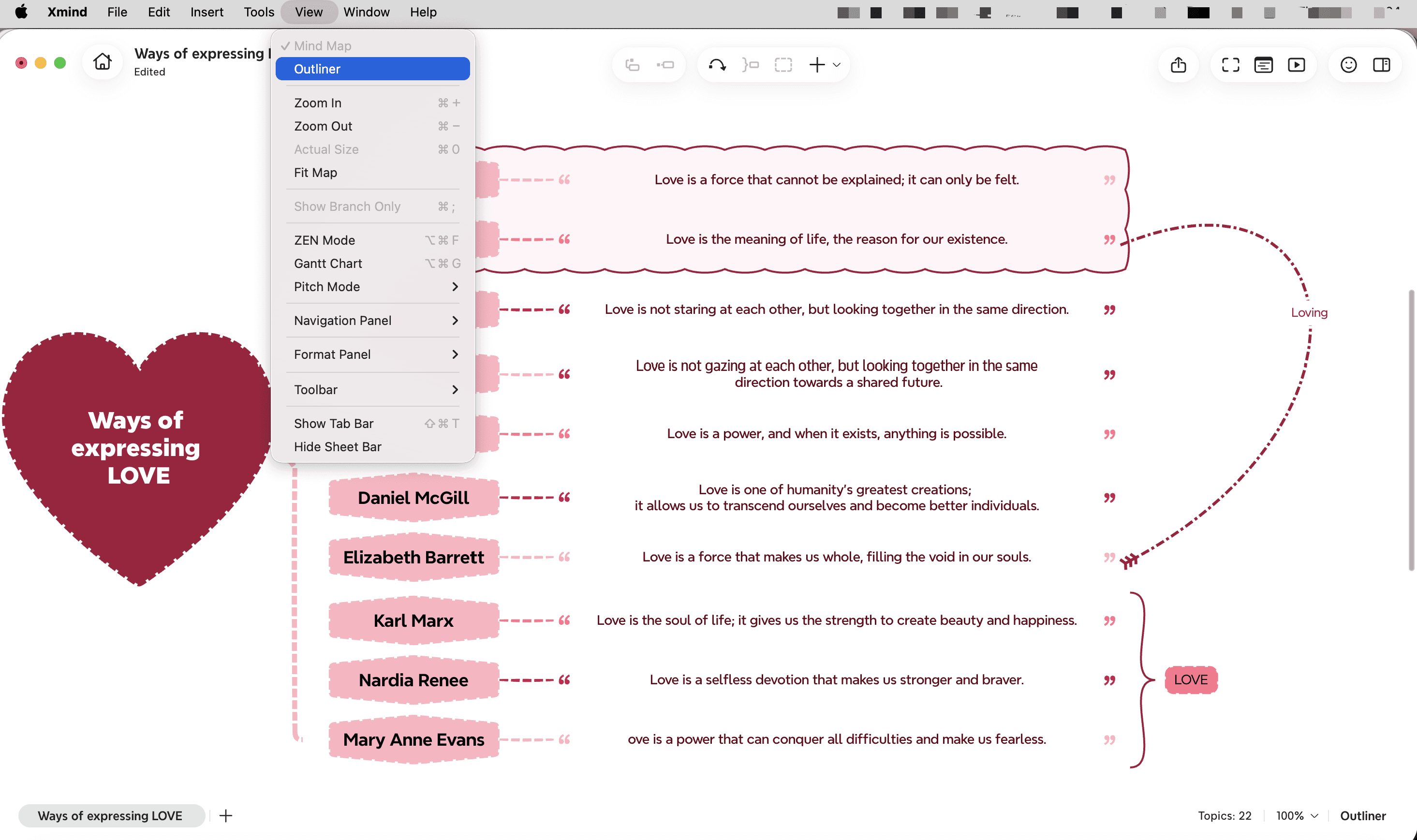Open the Apple menu
Viewport: 1417px width, 840px height.
pos(21,12)
